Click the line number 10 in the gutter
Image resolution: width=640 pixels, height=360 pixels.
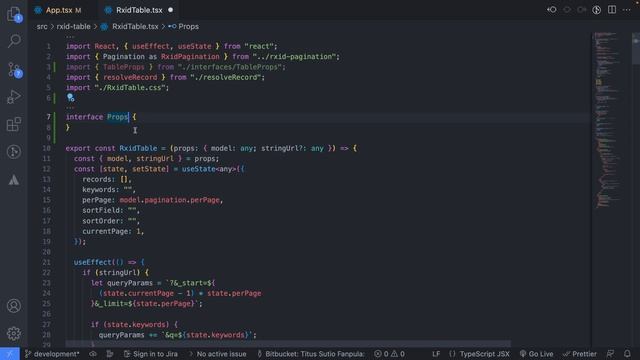(47, 148)
